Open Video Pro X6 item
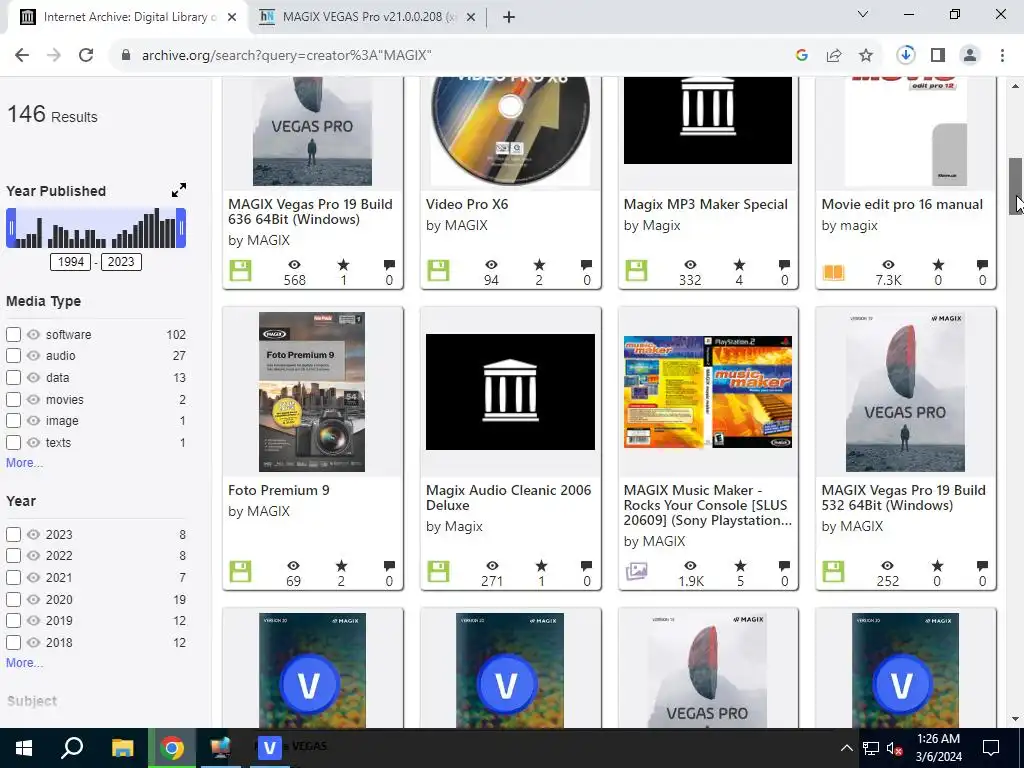The width and height of the screenshot is (1024, 768). [x=466, y=204]
